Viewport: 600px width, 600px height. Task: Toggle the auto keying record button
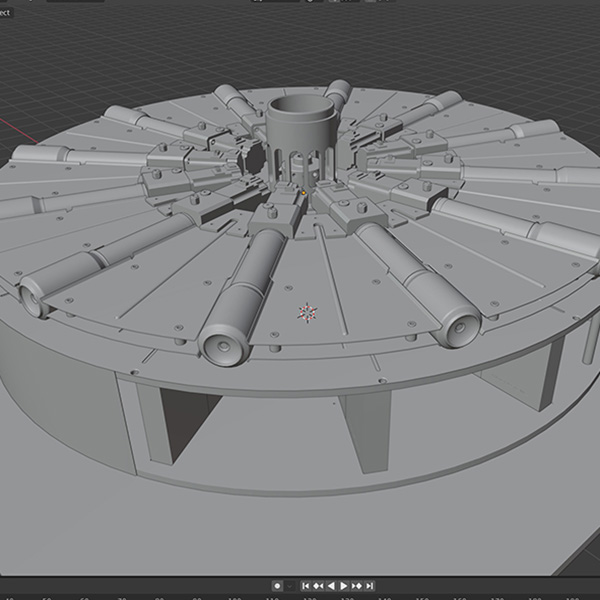pyautogui.click(x=277, y=586)
